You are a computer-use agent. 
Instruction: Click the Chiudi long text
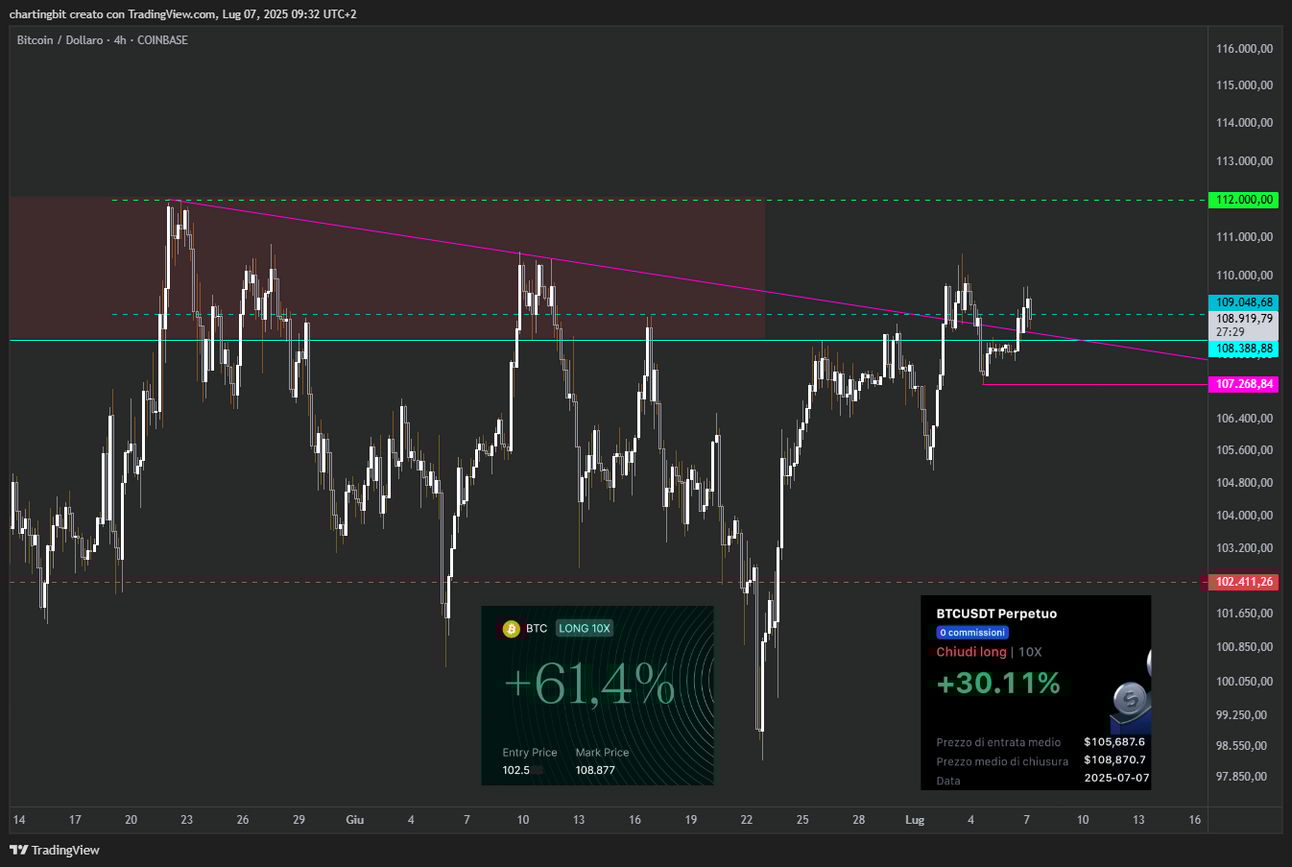(971, 652)
